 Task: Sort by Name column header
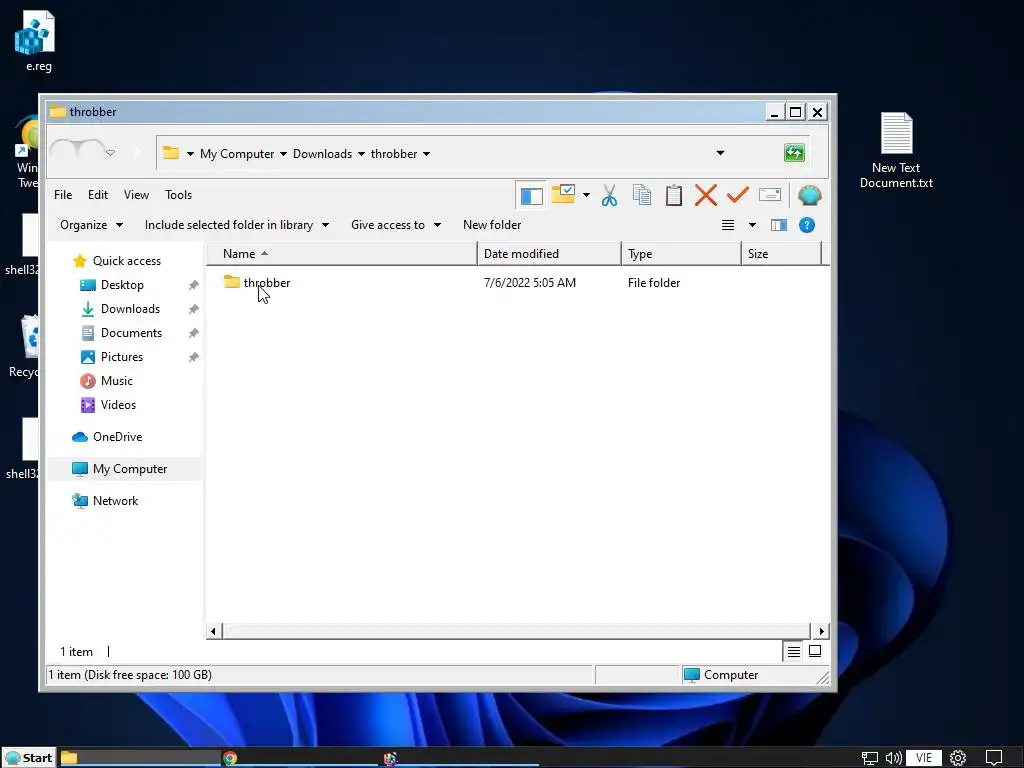tap(342, 253)
